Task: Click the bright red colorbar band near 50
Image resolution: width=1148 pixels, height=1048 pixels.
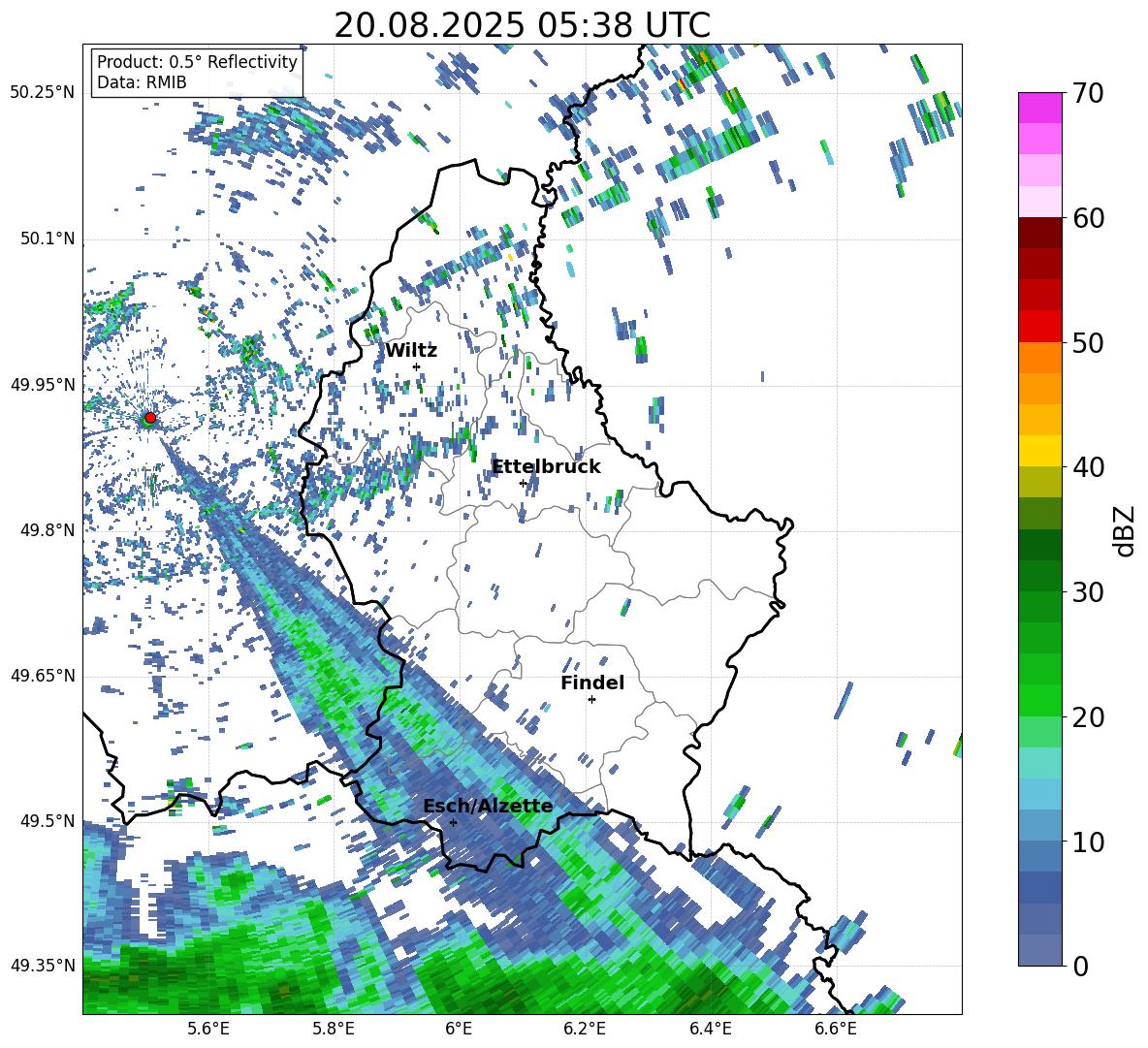Action: point(1039,327)
